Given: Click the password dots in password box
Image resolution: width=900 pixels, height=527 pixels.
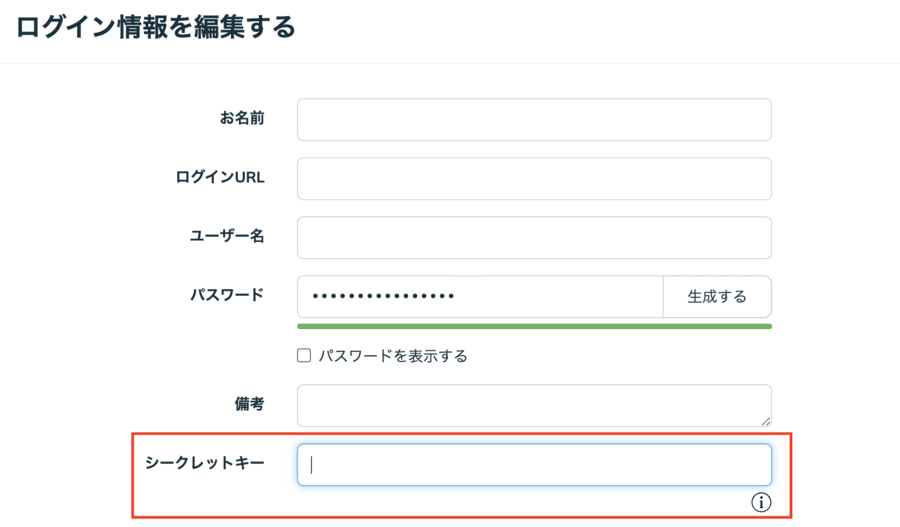Looking at the screenshot, I should coord(384,297).
